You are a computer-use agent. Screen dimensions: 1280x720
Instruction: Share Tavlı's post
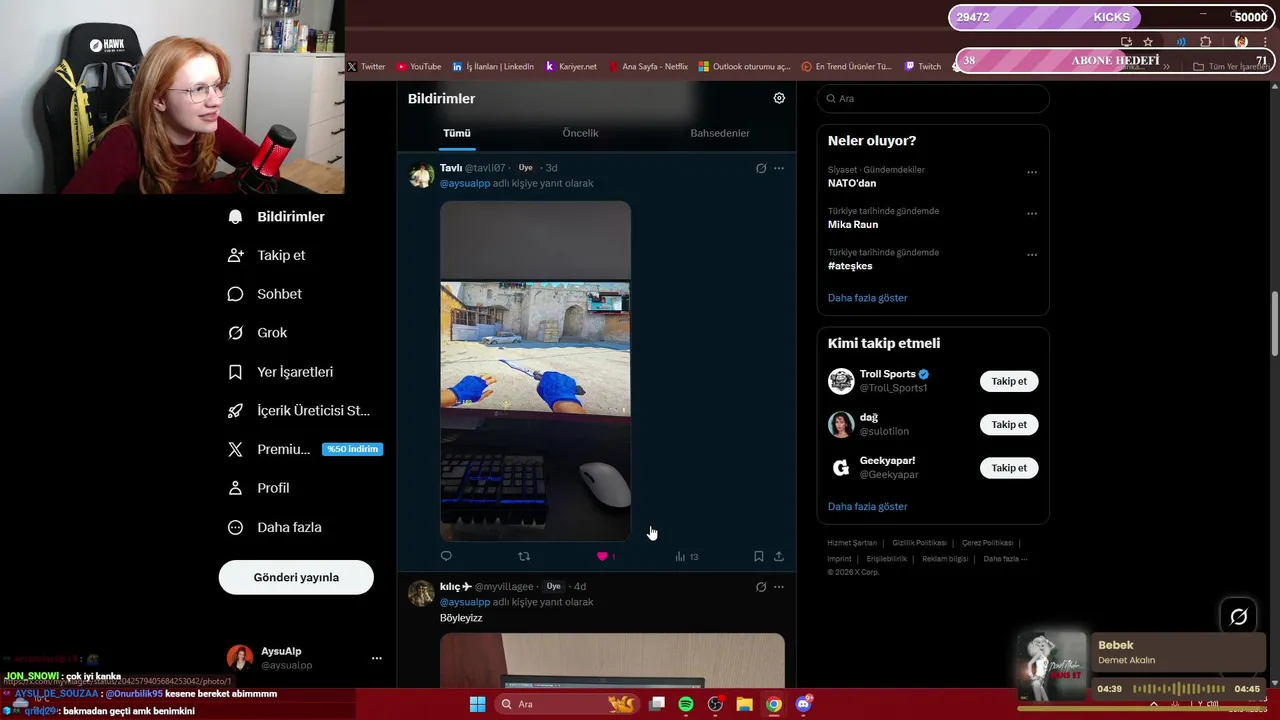(x=779, y=556)
